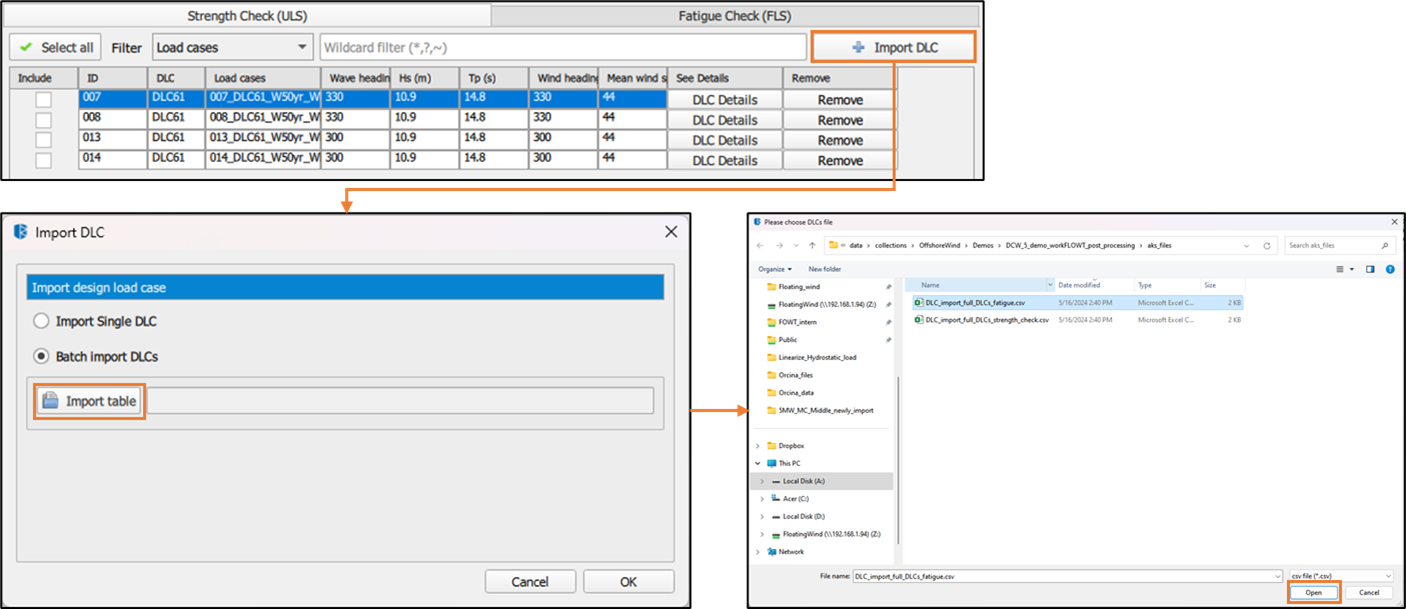The height and width of the screenshot is (609, 1406).
Task: Click the Import table button
Action: point(90,401)
